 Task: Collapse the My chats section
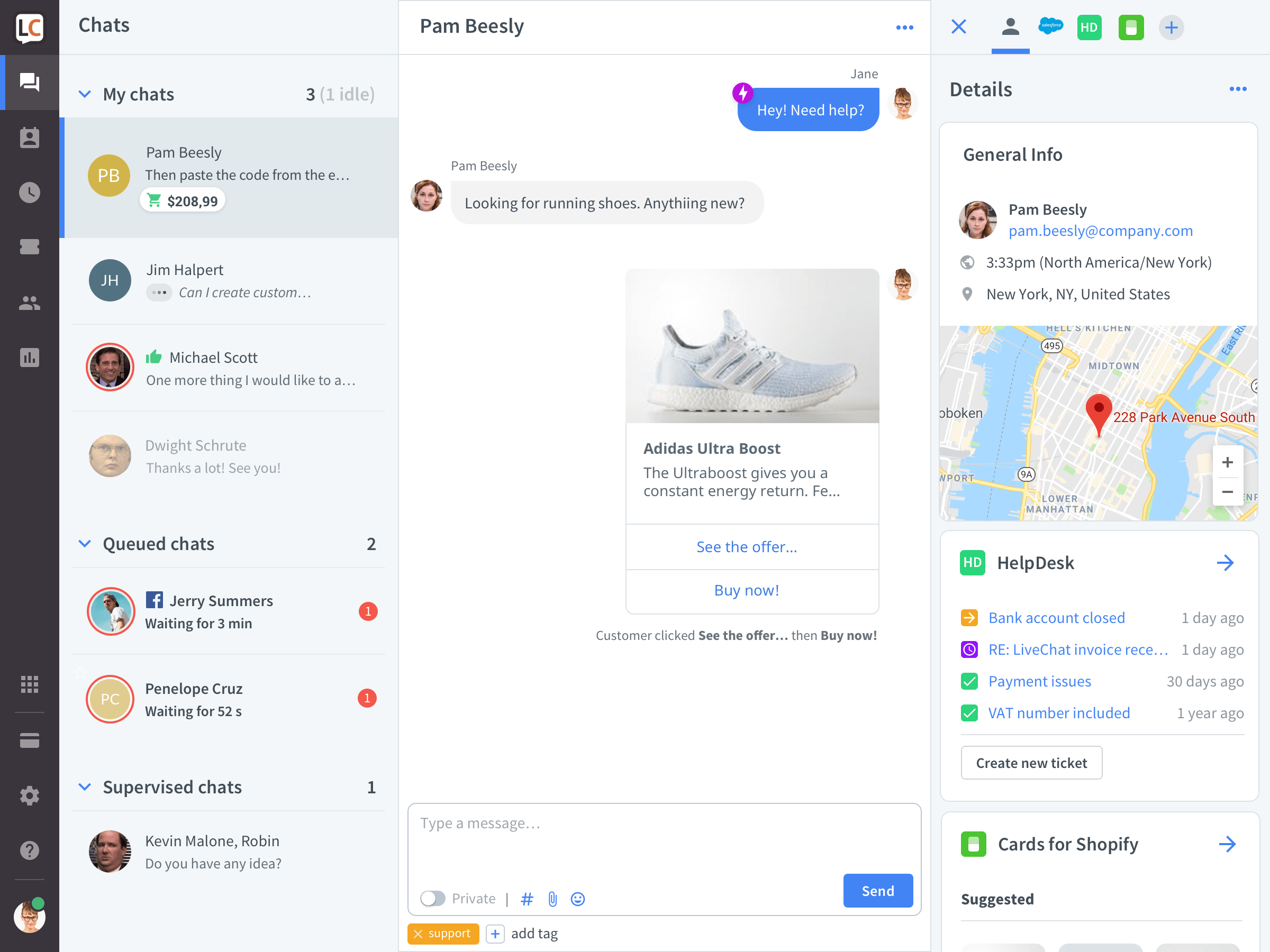click(86, 93)
